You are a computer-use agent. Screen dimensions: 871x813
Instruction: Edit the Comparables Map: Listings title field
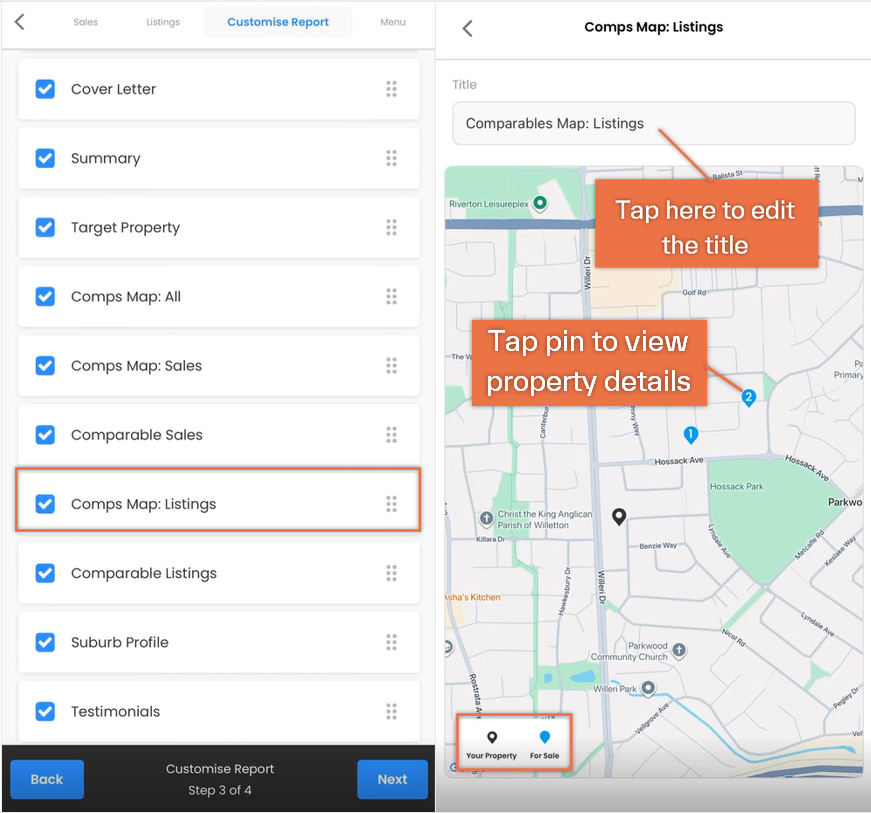[653, 123]
